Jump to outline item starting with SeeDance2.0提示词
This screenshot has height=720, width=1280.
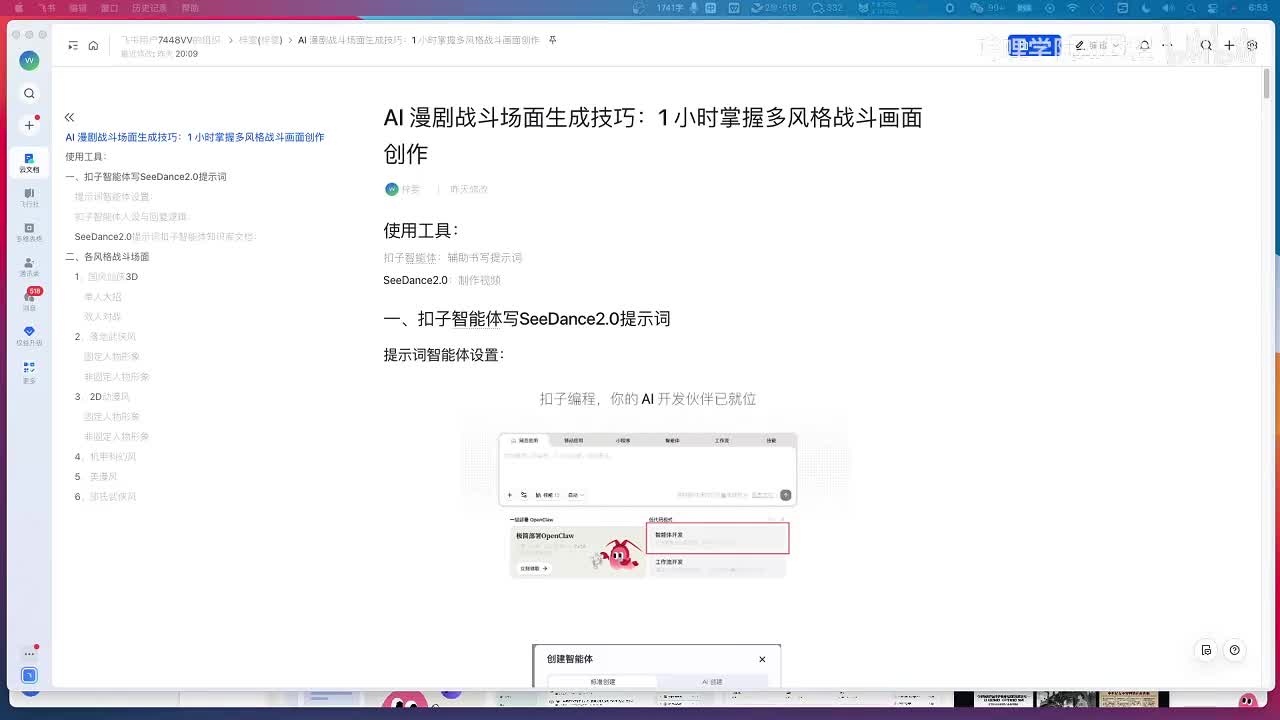tap(166, 237)
